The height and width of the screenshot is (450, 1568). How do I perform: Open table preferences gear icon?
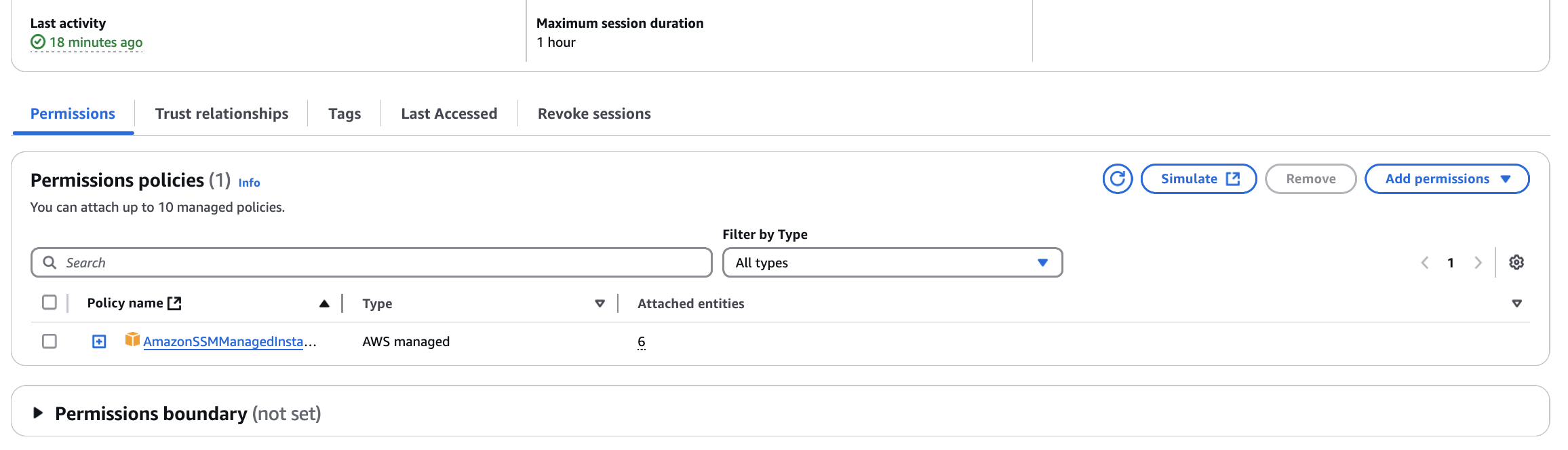coord(1516,263)
